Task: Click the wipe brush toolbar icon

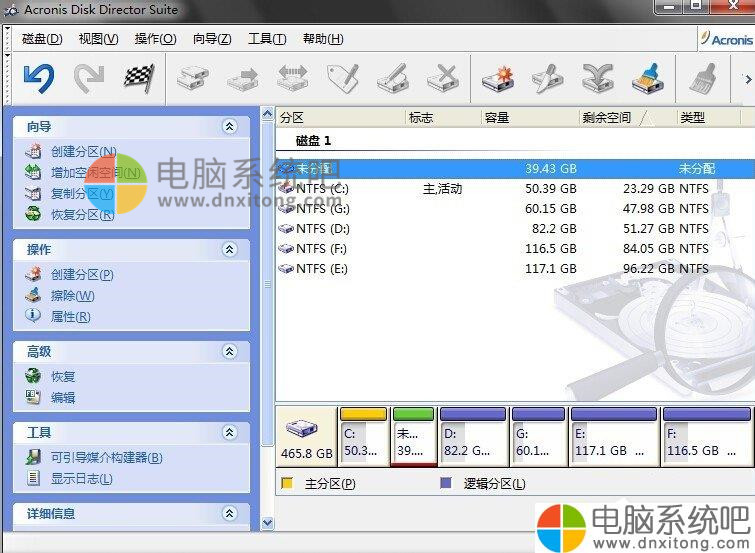Action: click(x=648, y=79)
